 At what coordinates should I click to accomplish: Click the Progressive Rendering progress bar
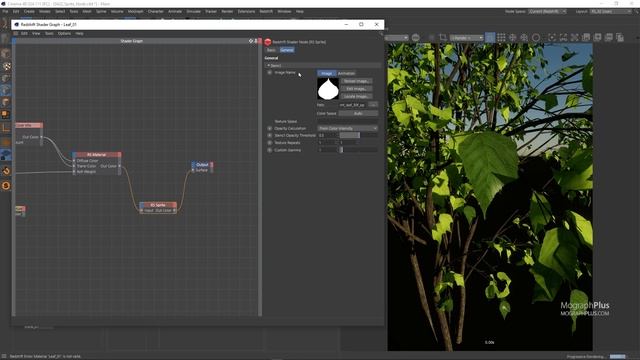point(617,356)
